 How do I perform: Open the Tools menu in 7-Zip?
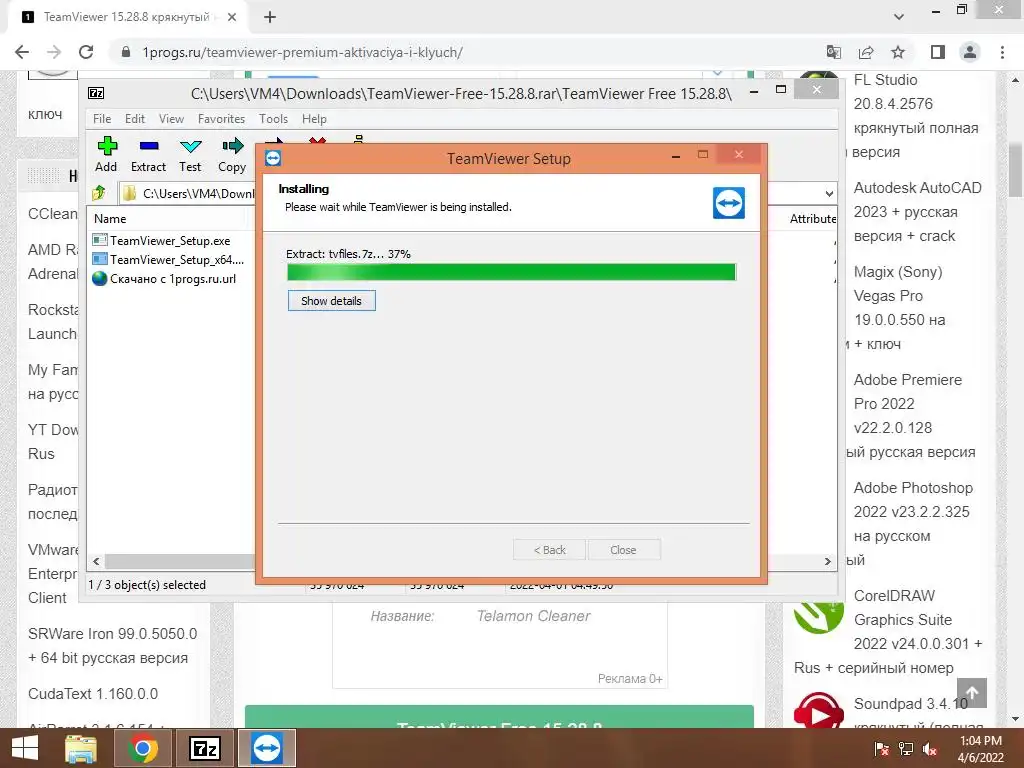point(273,119)
